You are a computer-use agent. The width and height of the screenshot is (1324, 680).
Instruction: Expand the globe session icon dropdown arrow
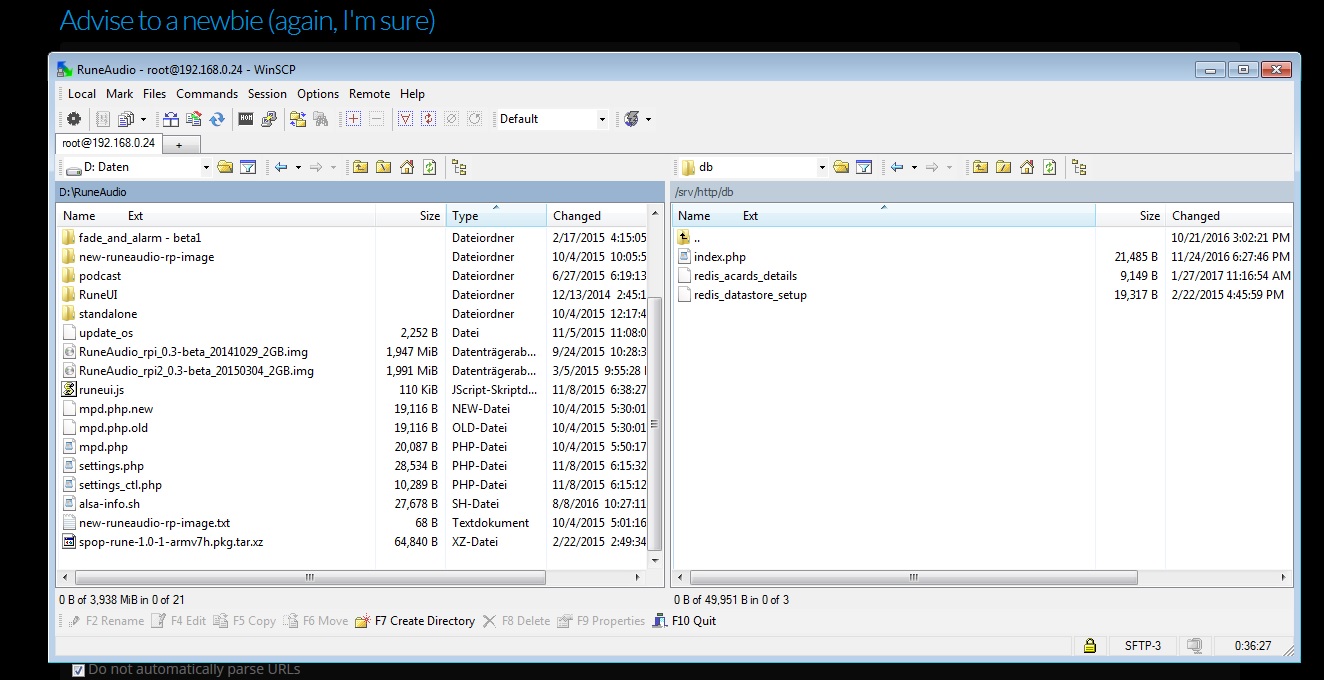click(x=648, y=119)
